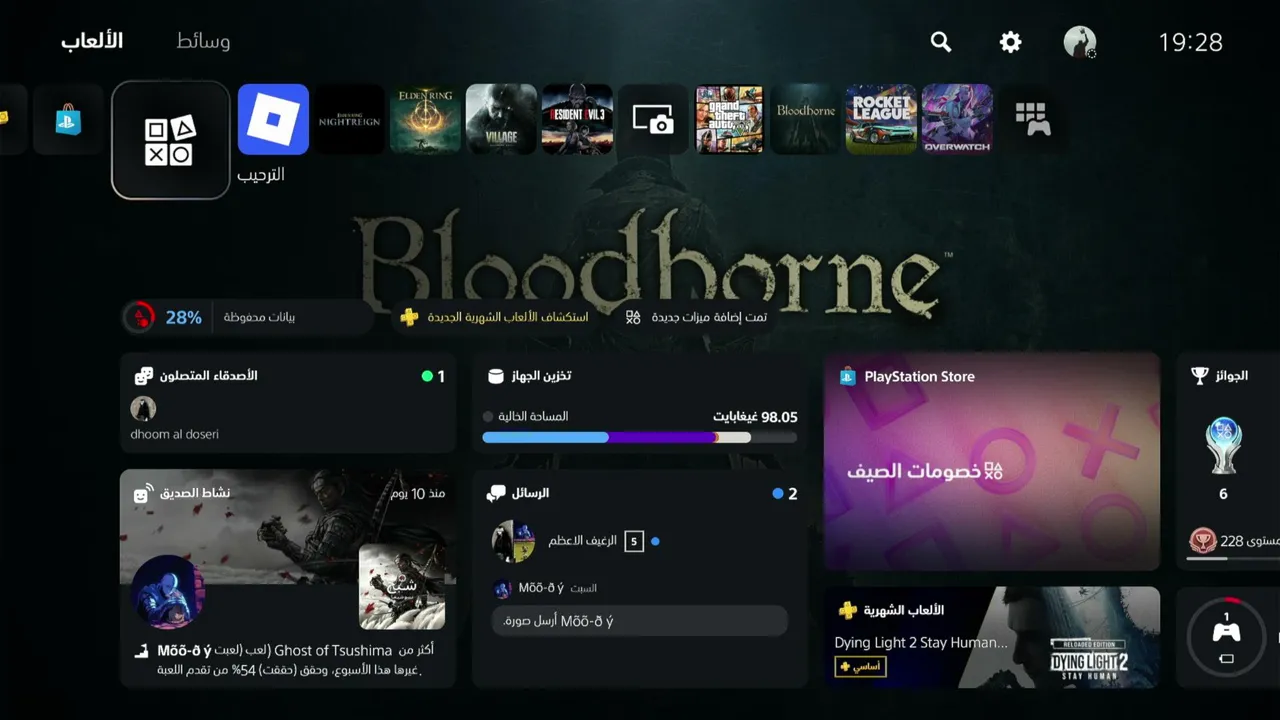Switch to the الألعاب tab
1280x720 pixels.
click(x=92, y=41)
